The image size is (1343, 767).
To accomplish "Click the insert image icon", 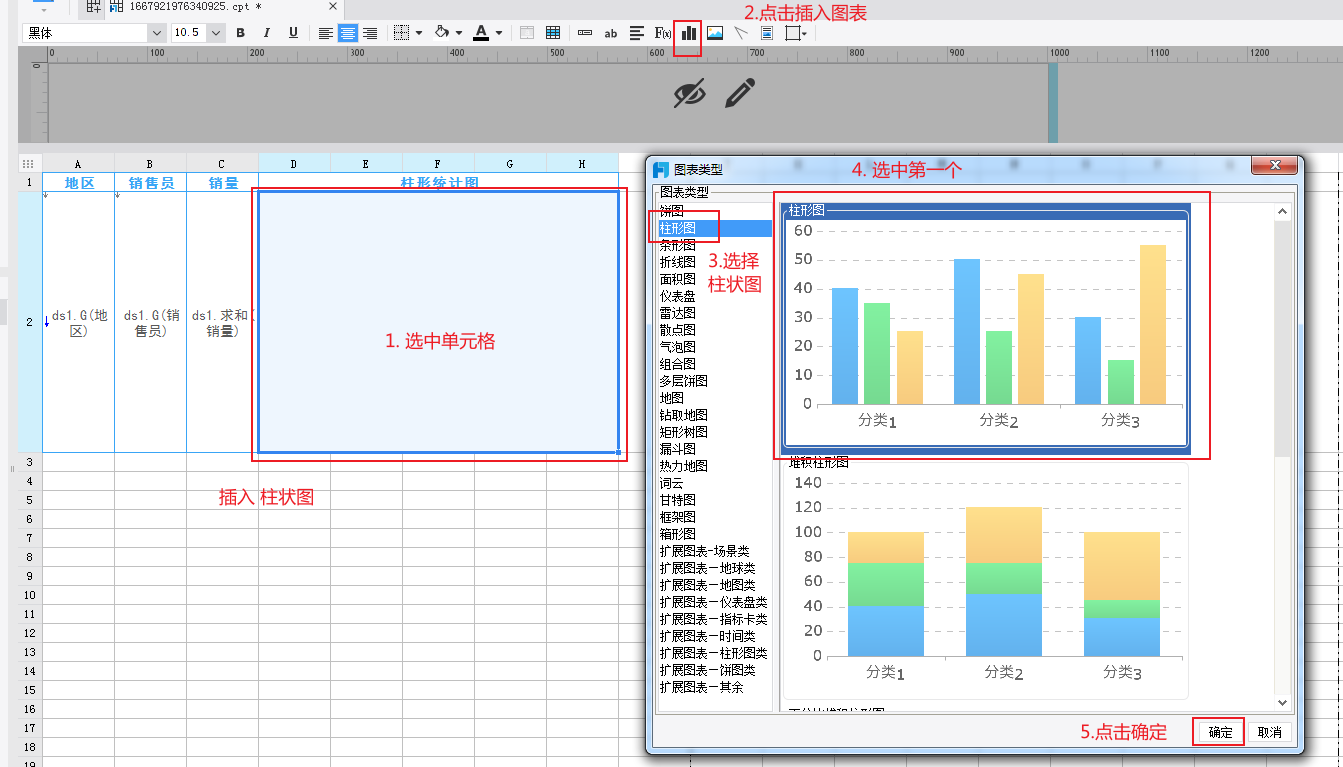I will [714, 33].
